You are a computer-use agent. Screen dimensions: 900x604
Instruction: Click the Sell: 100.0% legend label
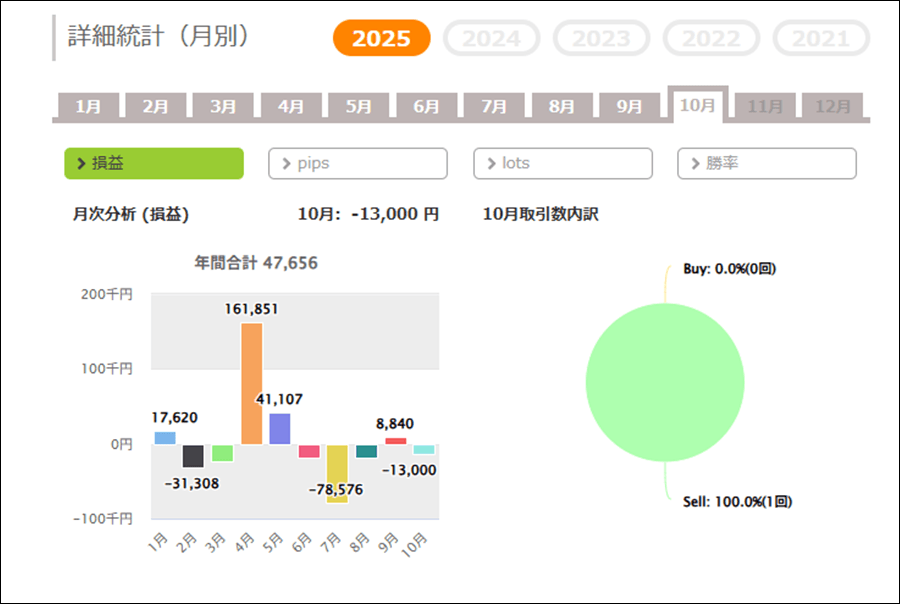coord(737,501)
